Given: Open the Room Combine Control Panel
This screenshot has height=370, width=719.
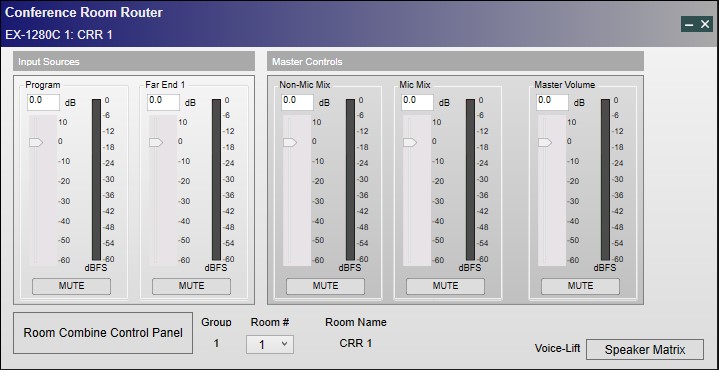Looking at the screenshot, I should click(x=103, y=333).
